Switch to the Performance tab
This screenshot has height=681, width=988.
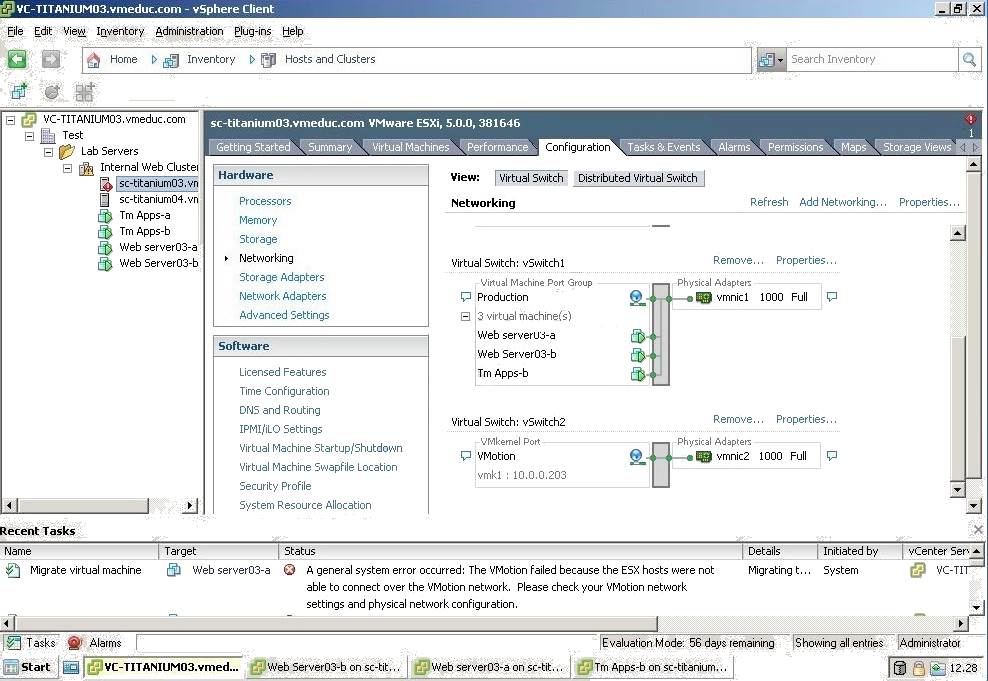(x=497, y=147)
